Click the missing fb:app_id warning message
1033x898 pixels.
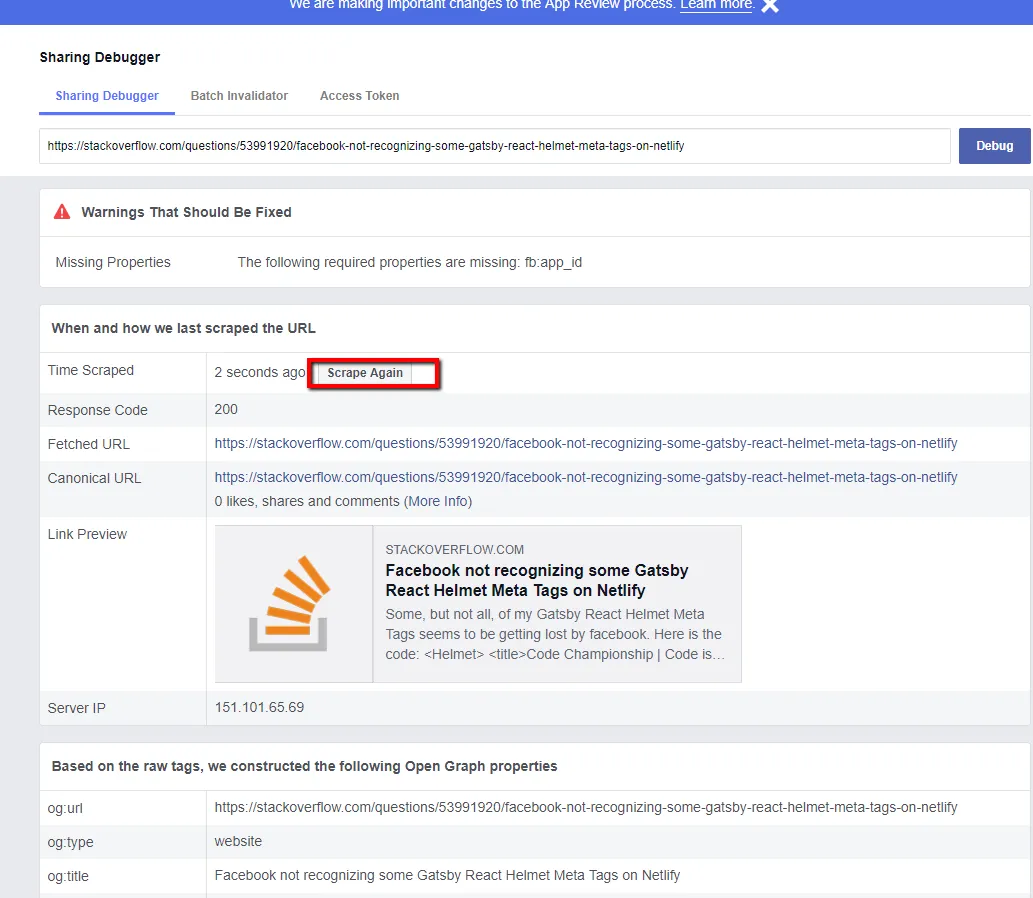pos(410,262)
